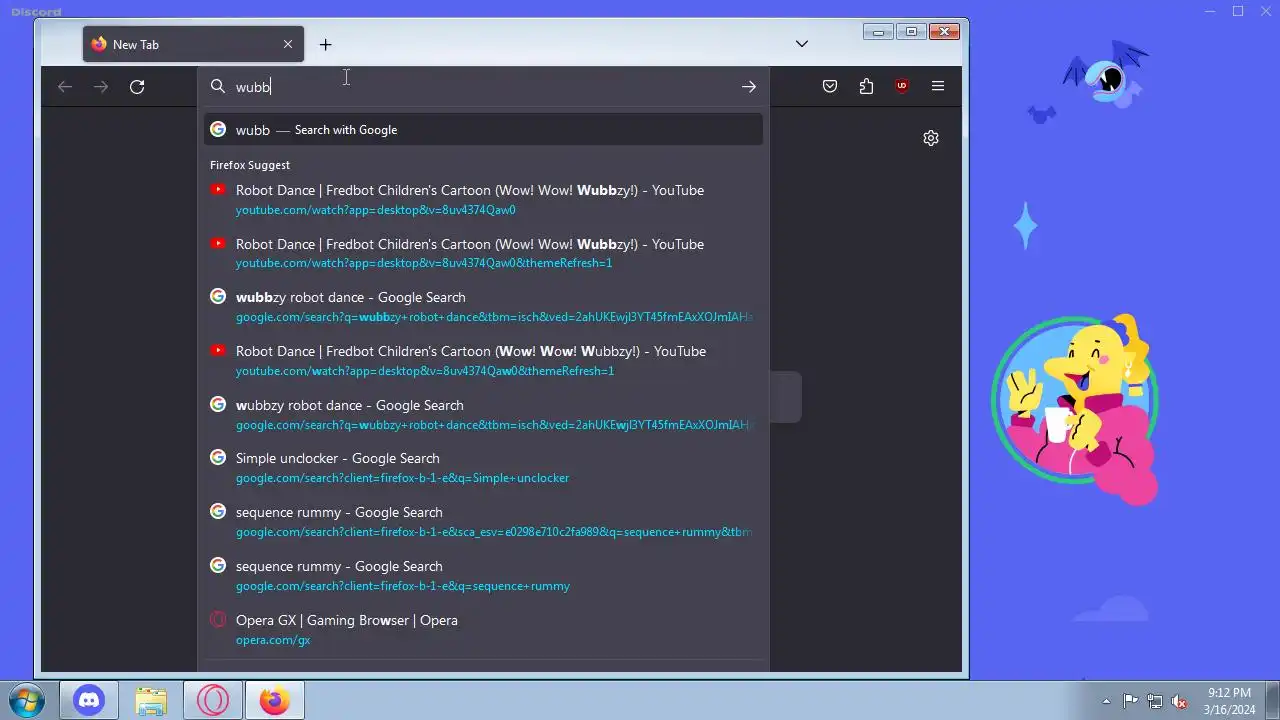Minimize the Firefox window
Image resolution: width=1280 pixels, height=720 pixels.
pyautogui.click(x=878, y=32)
